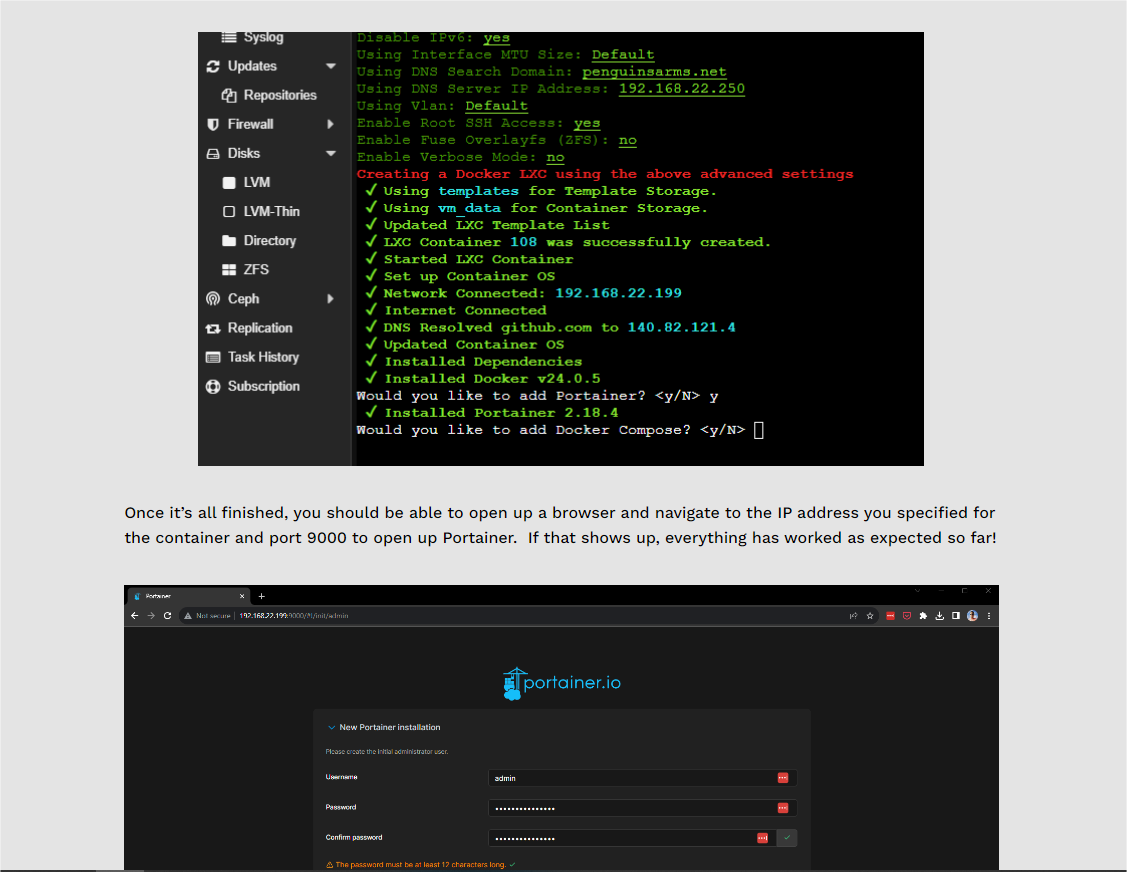Image resolution: width=1127 pixels, height=872 pixels.
Task: Open a new browser tab
Action: click(262, 596)
